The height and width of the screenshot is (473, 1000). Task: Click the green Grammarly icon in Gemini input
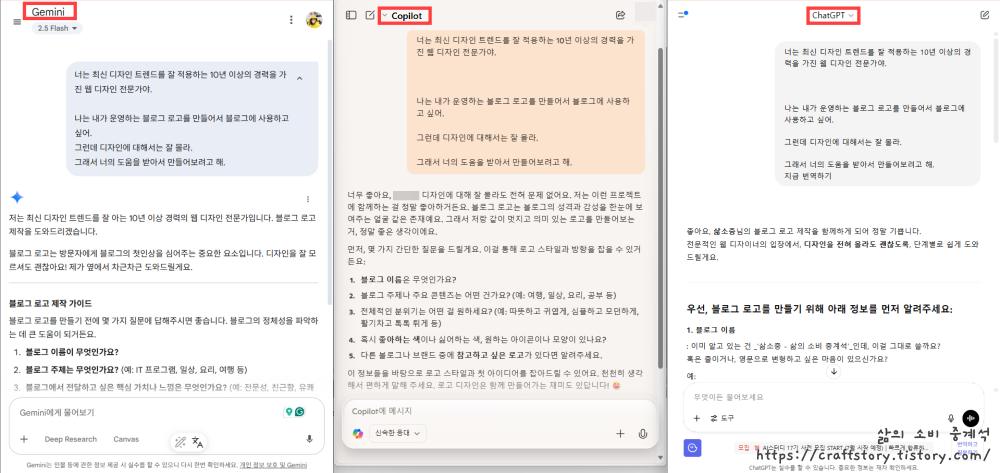[x=300, y=412]
